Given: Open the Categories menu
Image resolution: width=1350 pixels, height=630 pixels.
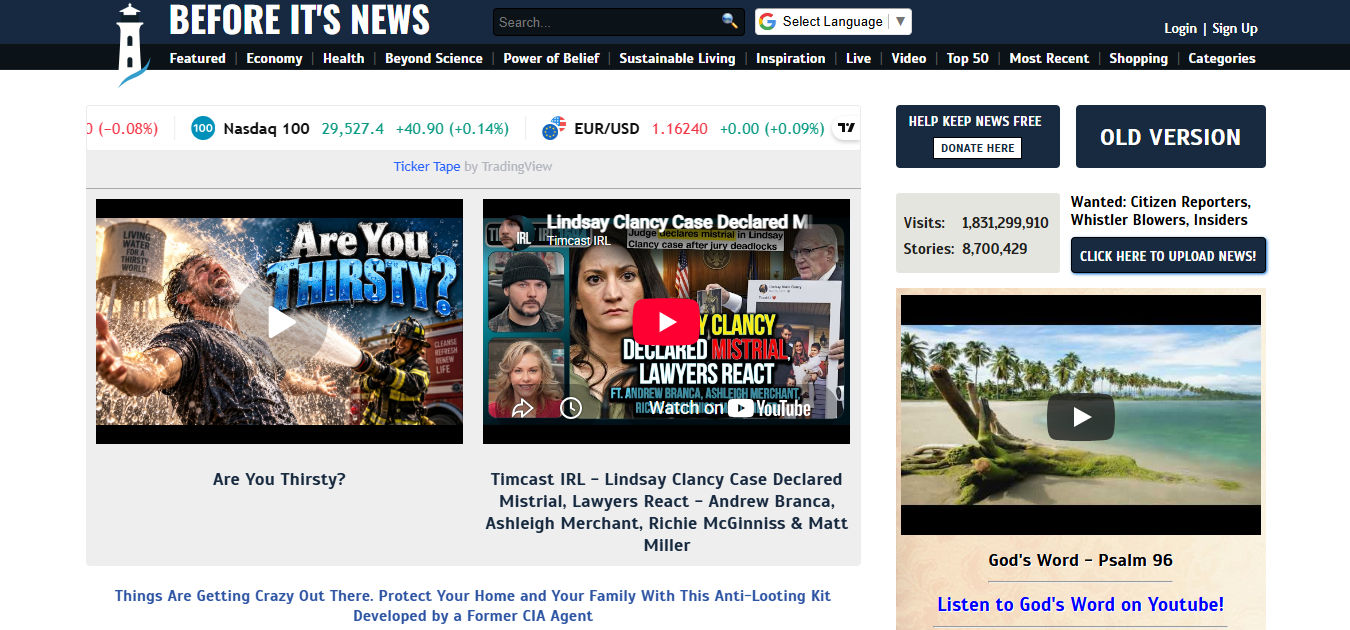Looking at the screenshot, I should point(1222,58).
